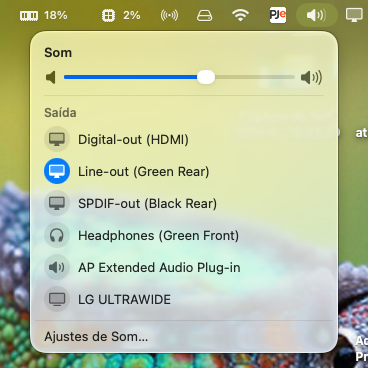Screen dimensions: 368x368
Task: Click the high volume speaker icon
Action: (311, 78)
